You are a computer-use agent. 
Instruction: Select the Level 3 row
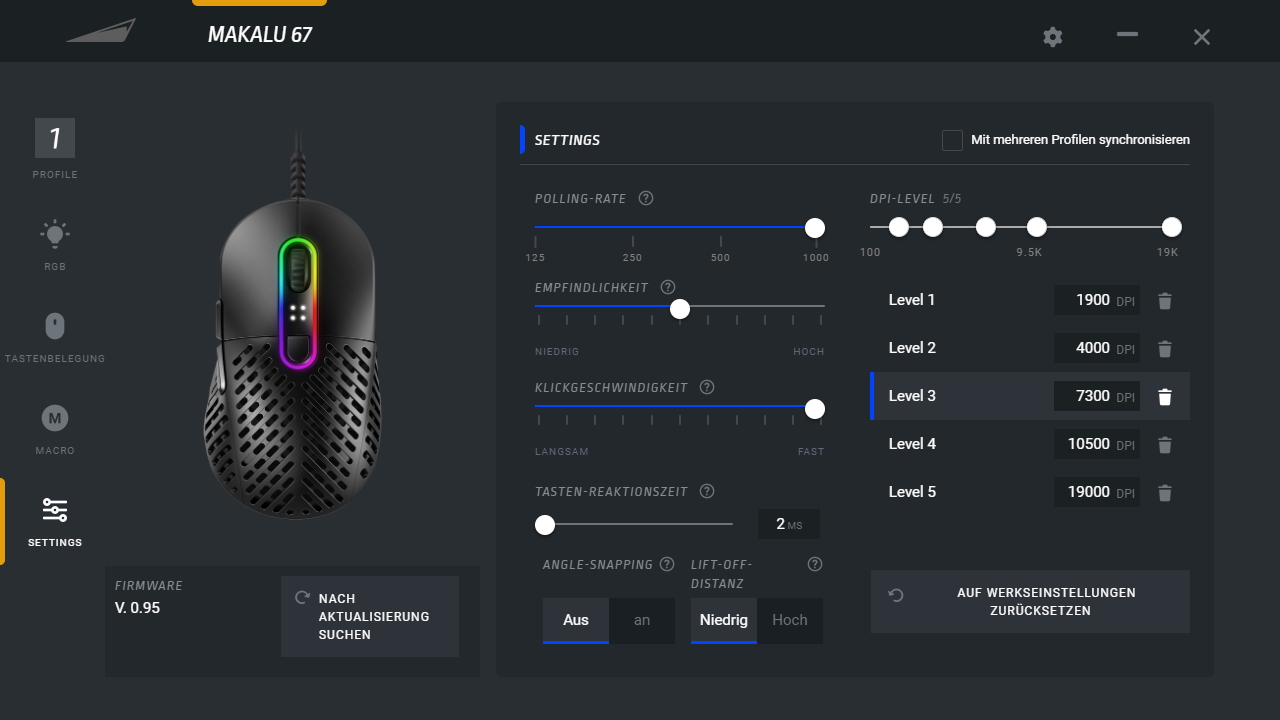[1030, 396]
